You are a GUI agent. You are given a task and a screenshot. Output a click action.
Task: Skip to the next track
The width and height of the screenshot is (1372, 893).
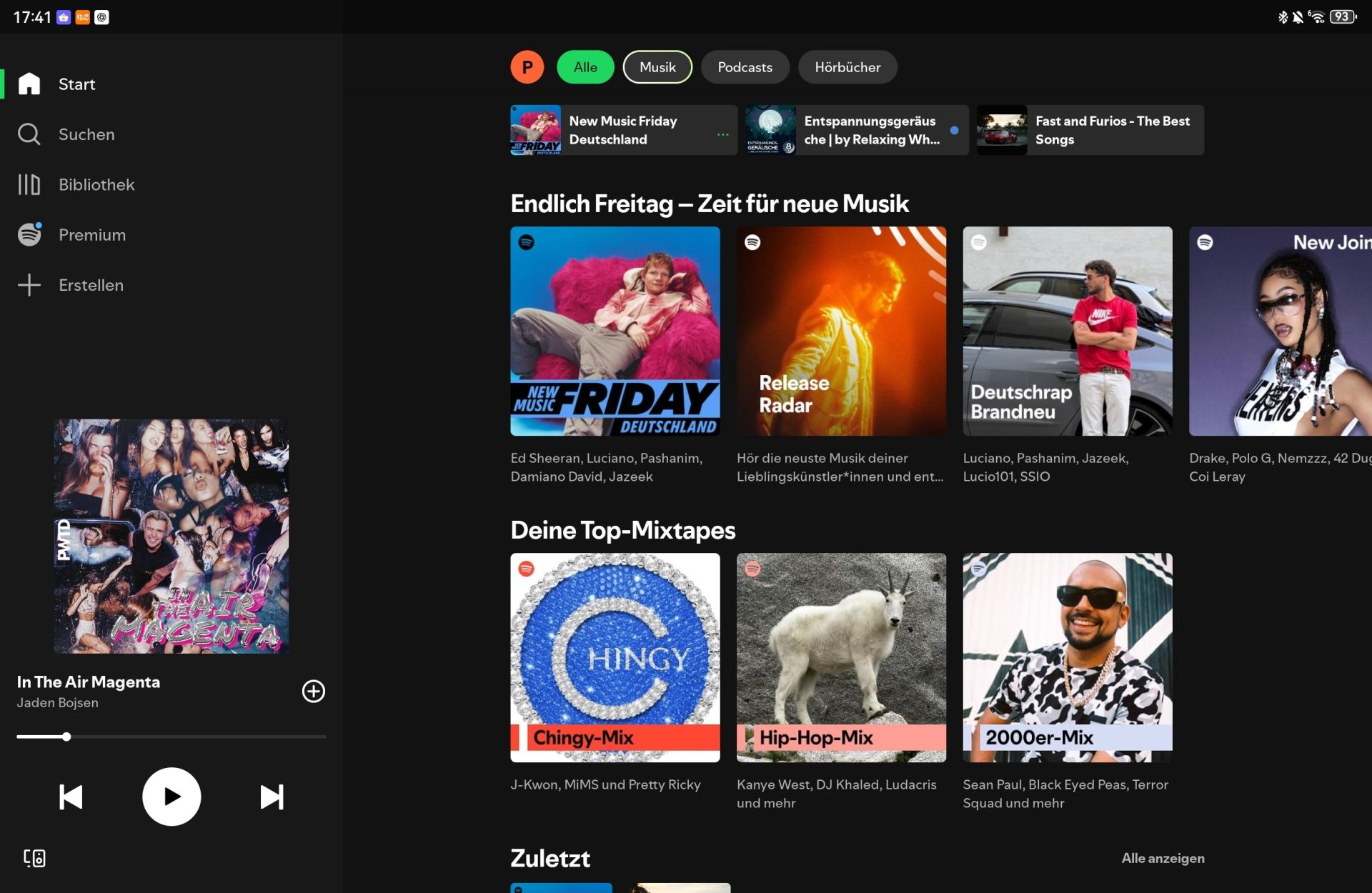(272, 797)
